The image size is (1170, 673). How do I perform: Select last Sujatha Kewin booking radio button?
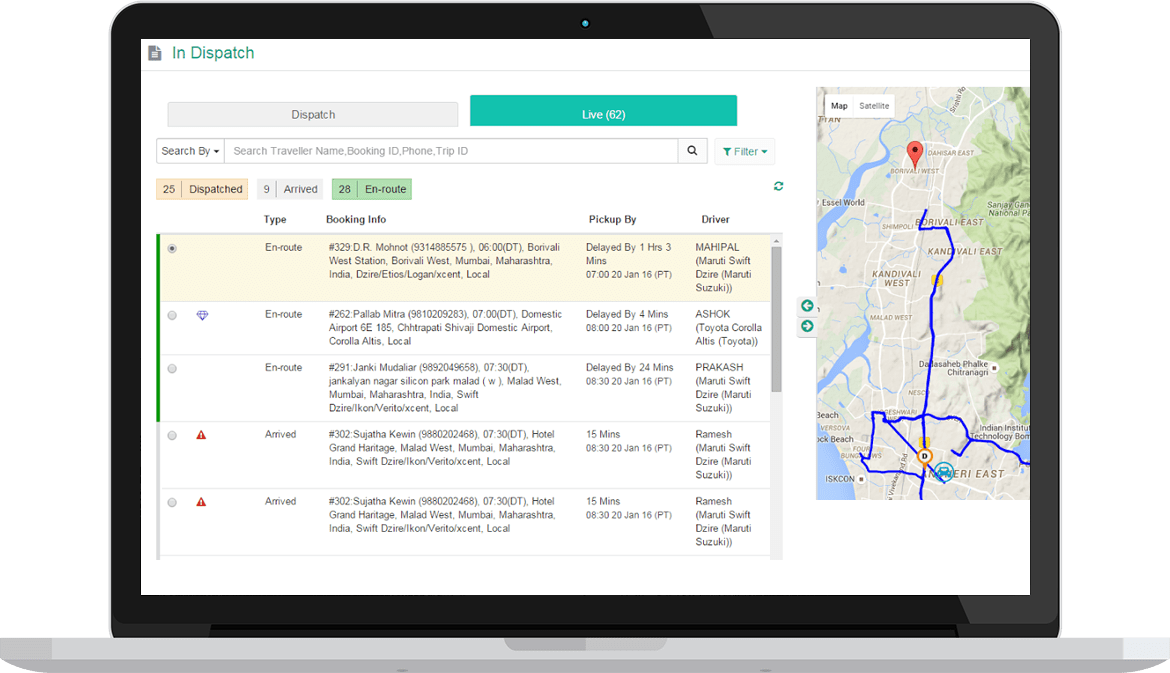tap(172, 503)
